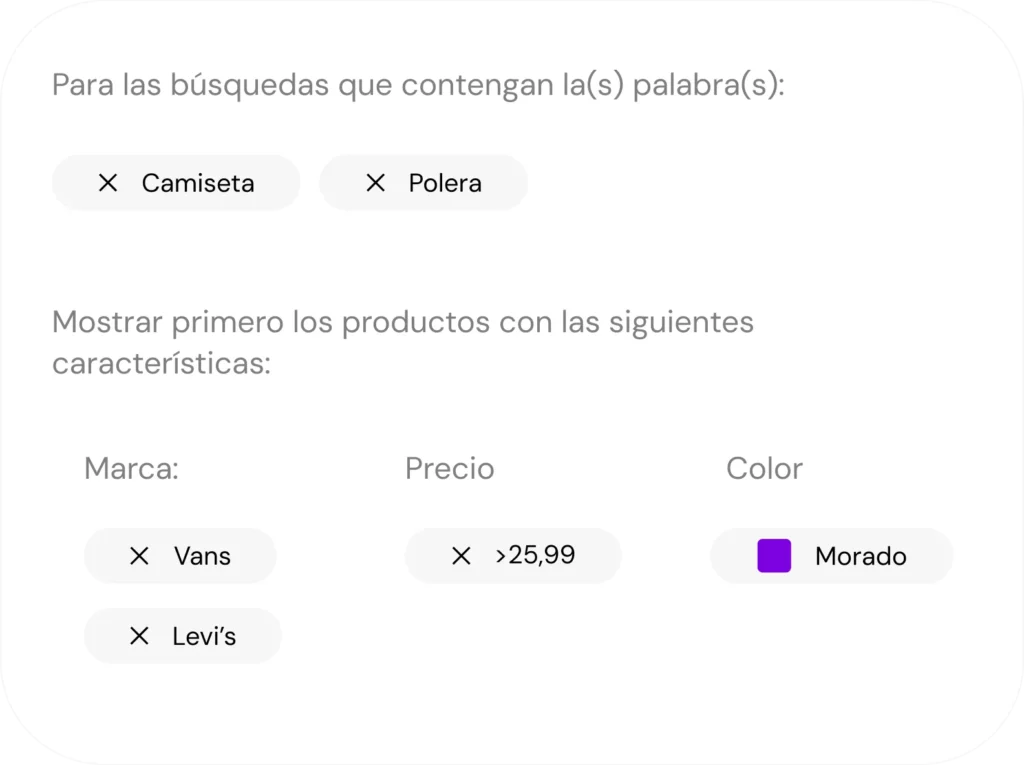Remove the "Polera" keyword with its X icon
The image size is (1024, 765).
376,182
